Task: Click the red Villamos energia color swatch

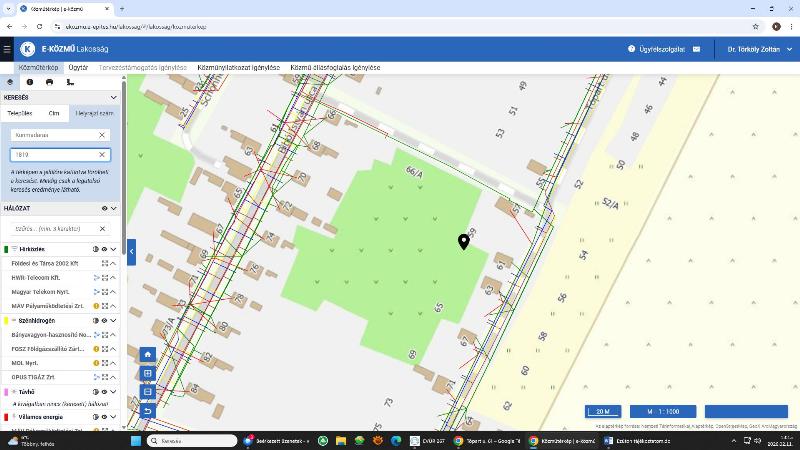Action: [x=6, y=417]
